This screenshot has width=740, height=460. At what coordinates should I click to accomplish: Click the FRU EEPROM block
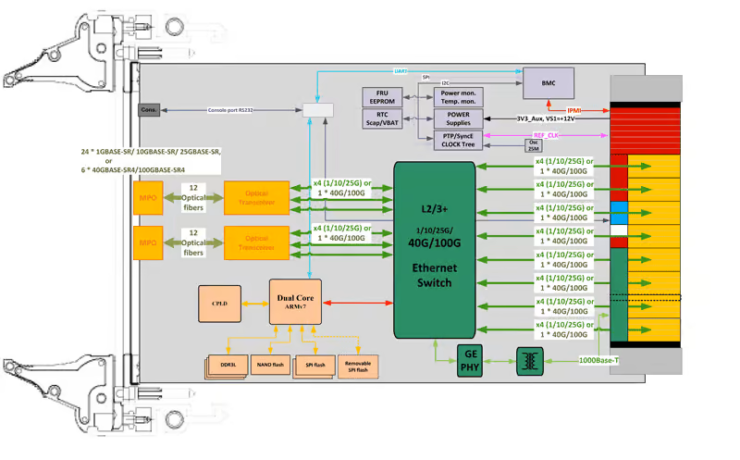coord(382,97)
